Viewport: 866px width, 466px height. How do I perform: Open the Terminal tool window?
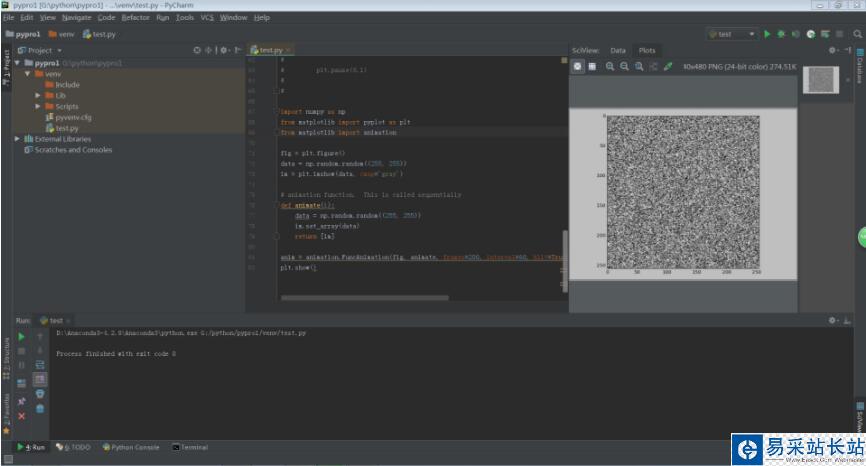[x=190, y=447]
